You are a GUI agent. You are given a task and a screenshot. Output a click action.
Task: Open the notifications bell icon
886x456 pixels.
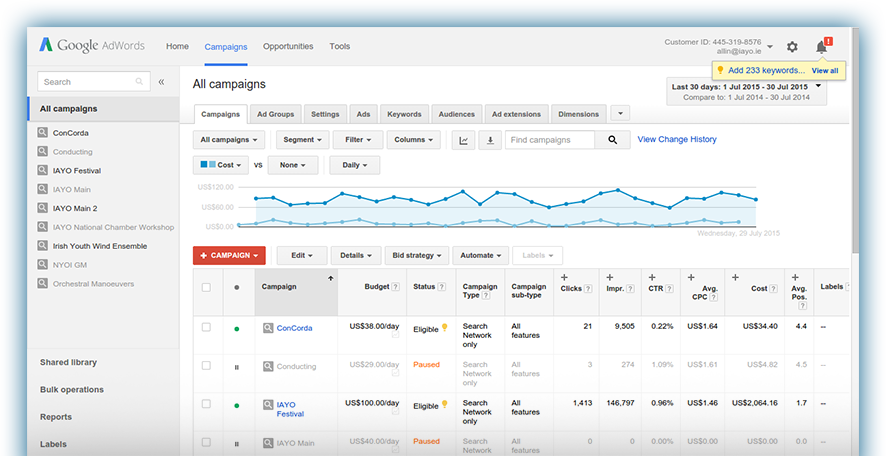[822, 47]
